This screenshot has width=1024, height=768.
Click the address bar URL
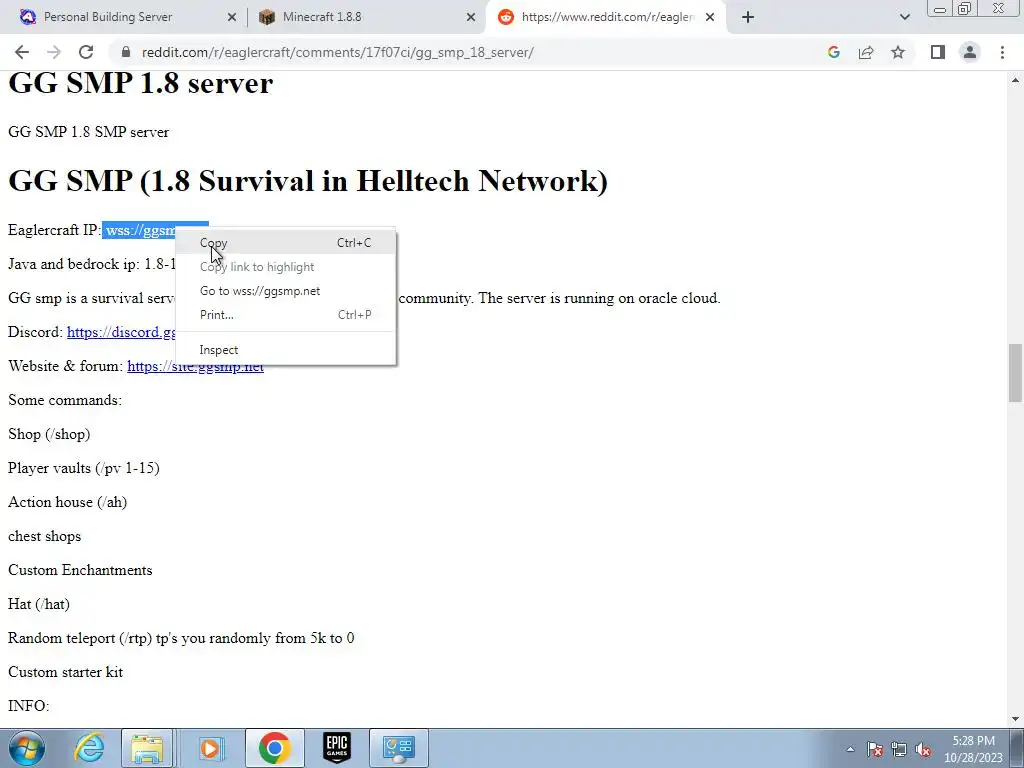pos(338,52)
